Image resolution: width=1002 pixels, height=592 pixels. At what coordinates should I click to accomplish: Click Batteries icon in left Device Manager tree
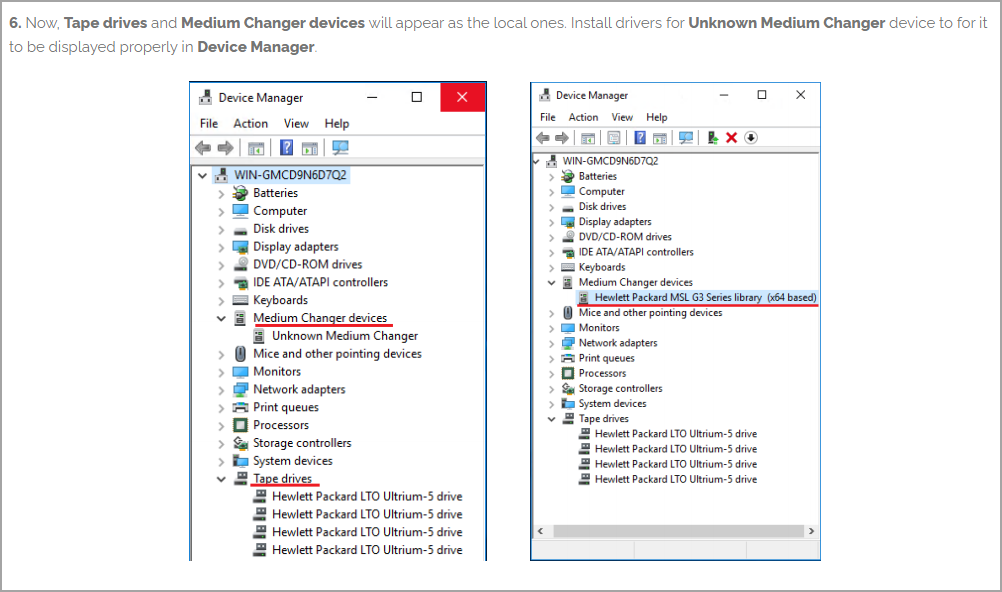pos(240,192)
